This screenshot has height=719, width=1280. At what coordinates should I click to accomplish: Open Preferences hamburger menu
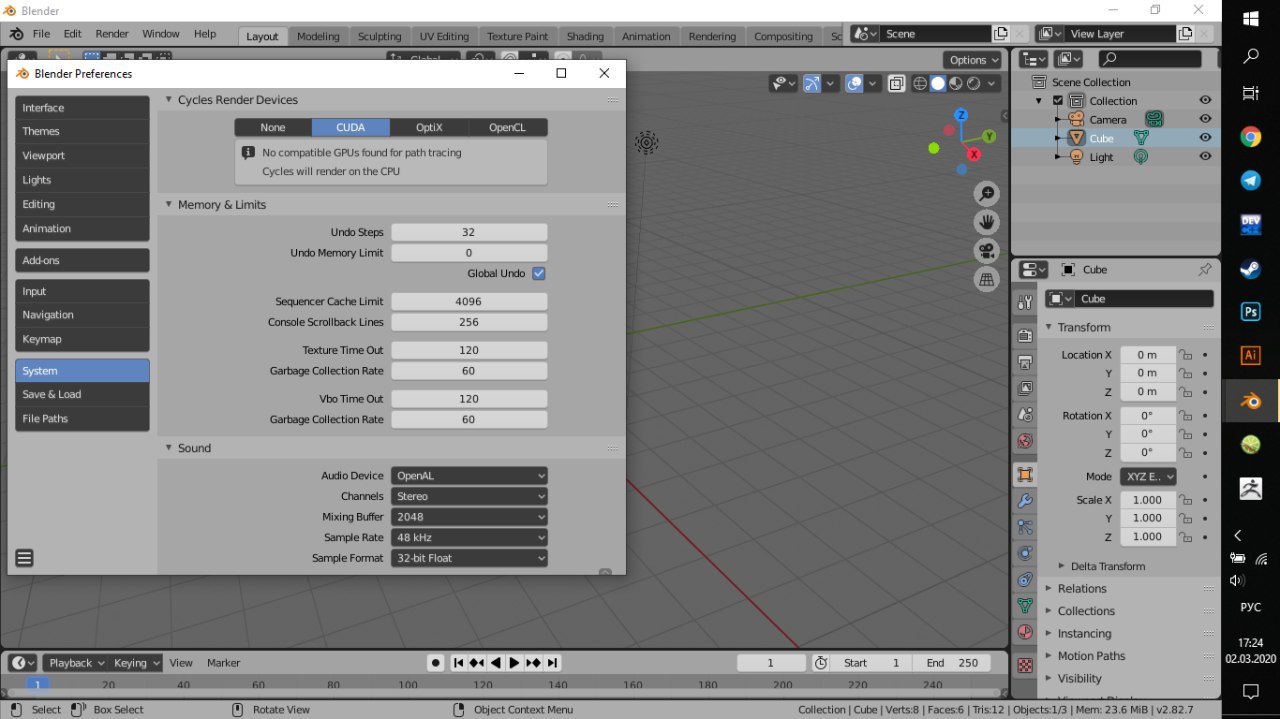(x=25, y=558)
